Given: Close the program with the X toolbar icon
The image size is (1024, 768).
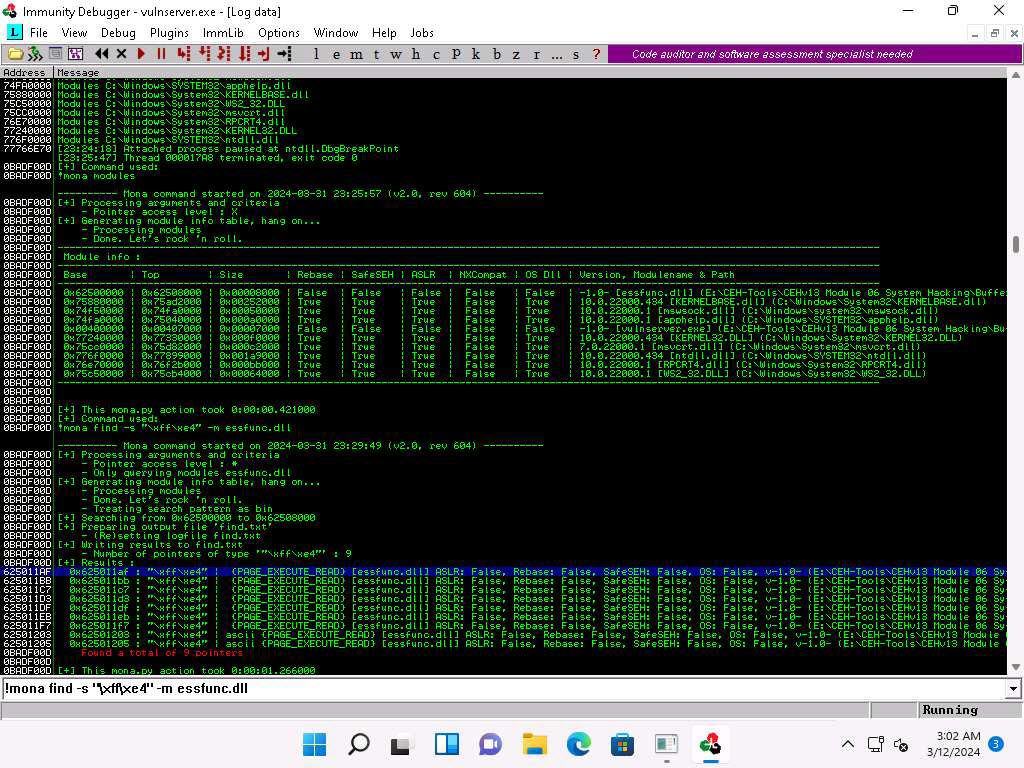Looking at the screenshot, I should click(122, 54).
